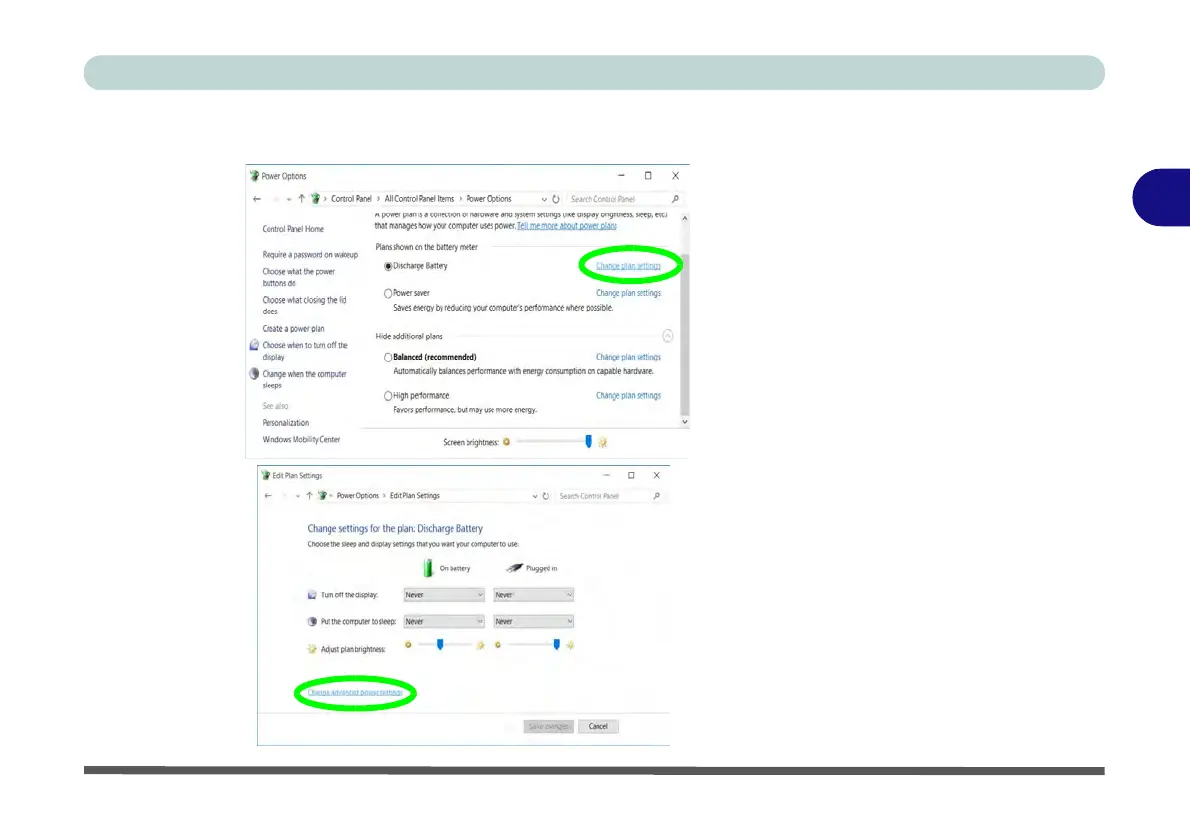Click Edit Plan Settings breadcrumb
This screenshot has width=1190, height=838.
coord(415,496)
